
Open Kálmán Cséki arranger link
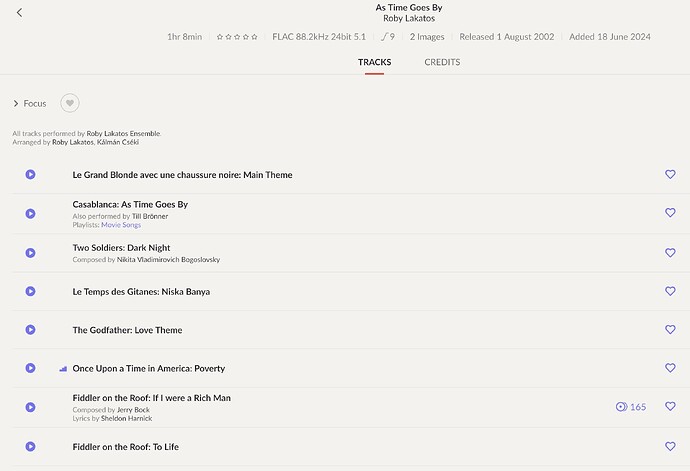pyautogui.click(x=118, y=142)
